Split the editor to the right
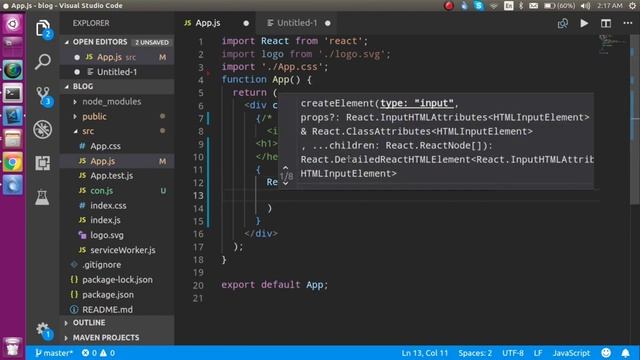Viewport: 640px width, 360px height. tap(606, 23)
